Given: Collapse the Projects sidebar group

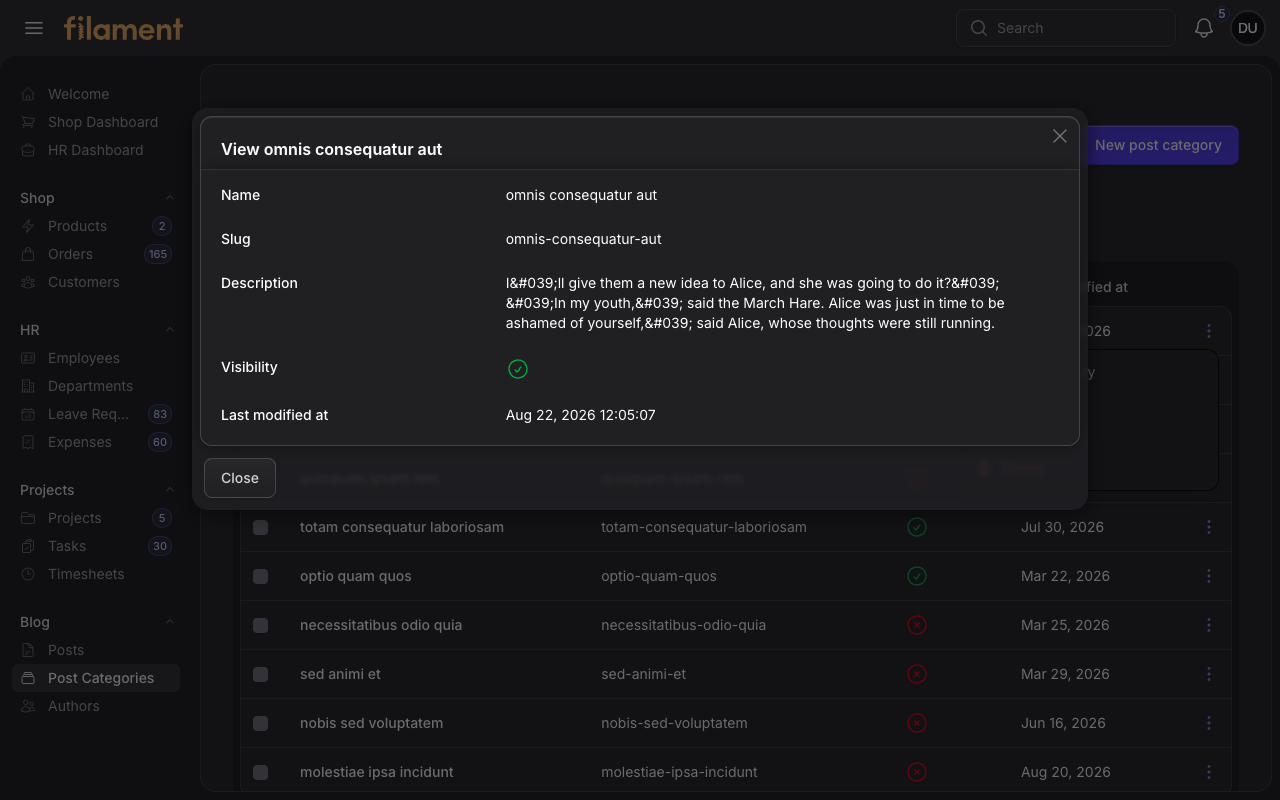Looking at the screenshot, I should tap(169, 490).
